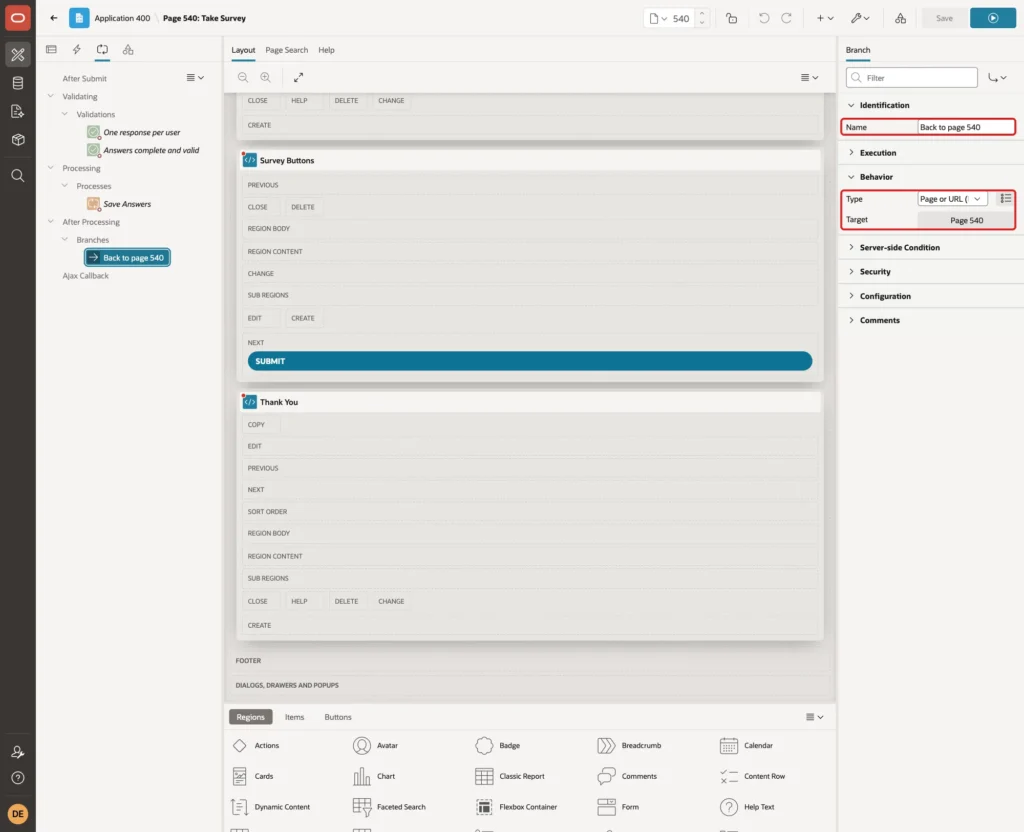Screen dimensions: 1024x832
Task: Open Shared Components from top toolbar
Action: coord(901,18)
